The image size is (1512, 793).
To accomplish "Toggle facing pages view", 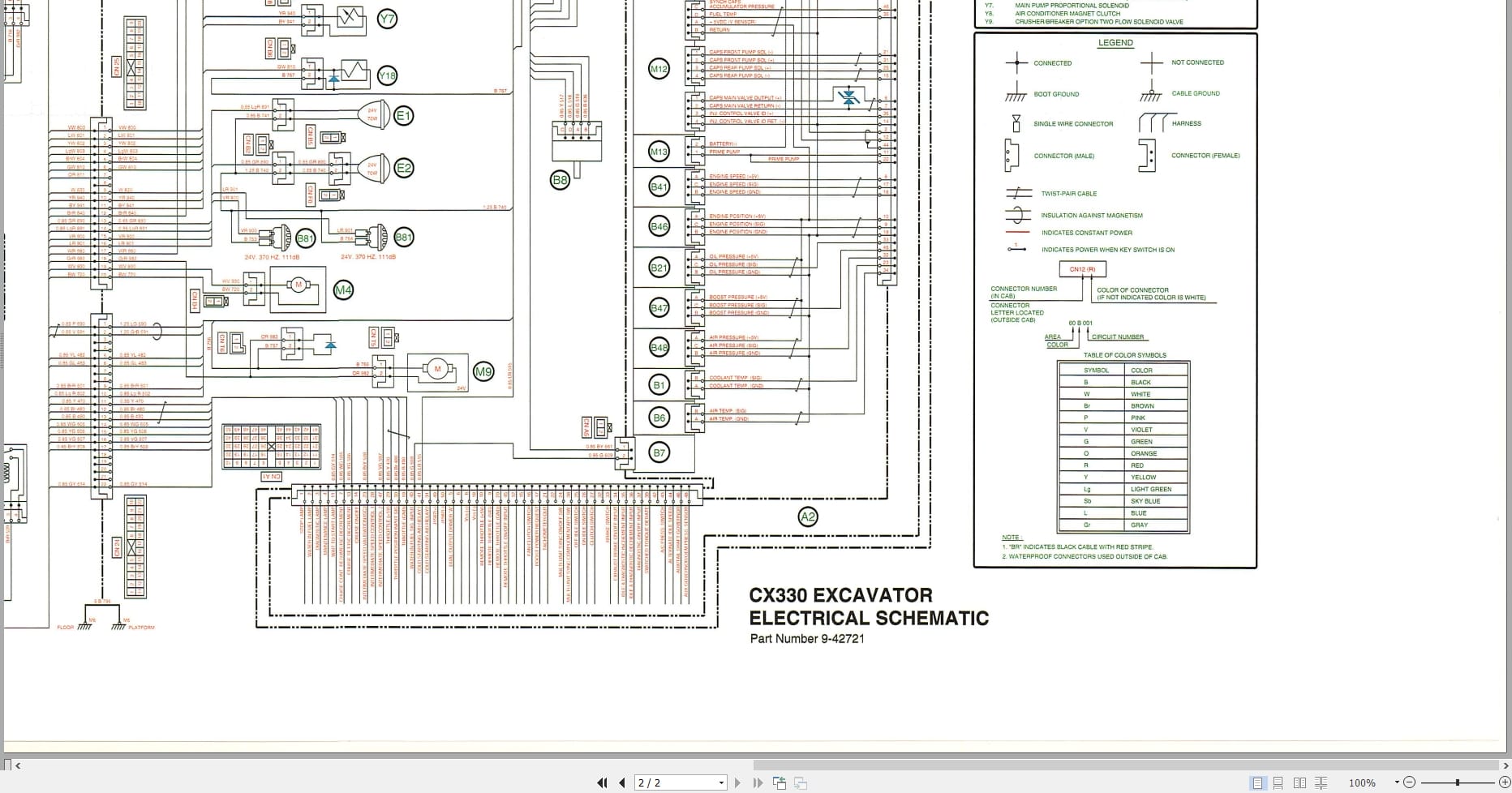I will [x=1300, y=782].
